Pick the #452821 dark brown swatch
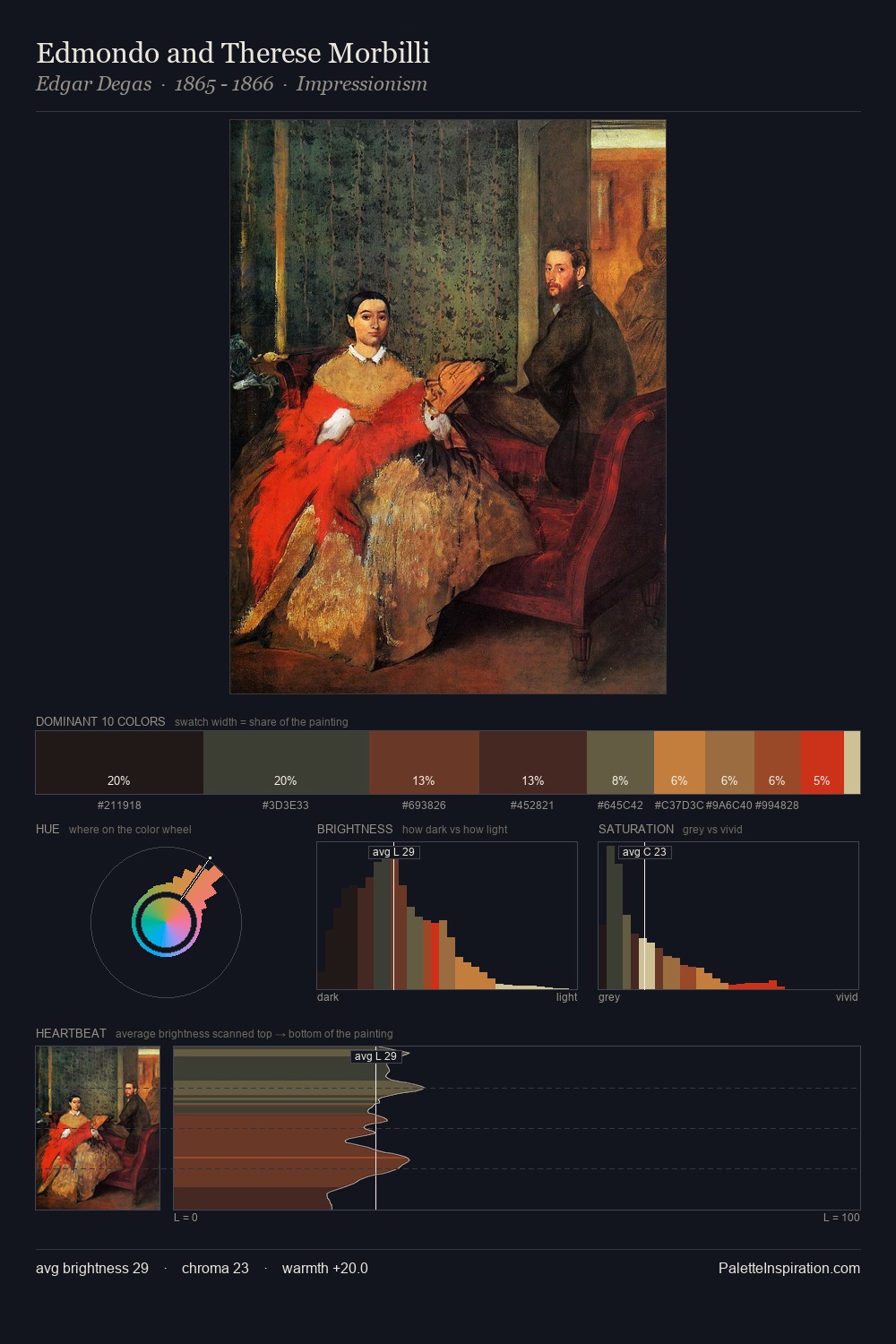Screen dimensions: 896x1344 tap(533, 762)
